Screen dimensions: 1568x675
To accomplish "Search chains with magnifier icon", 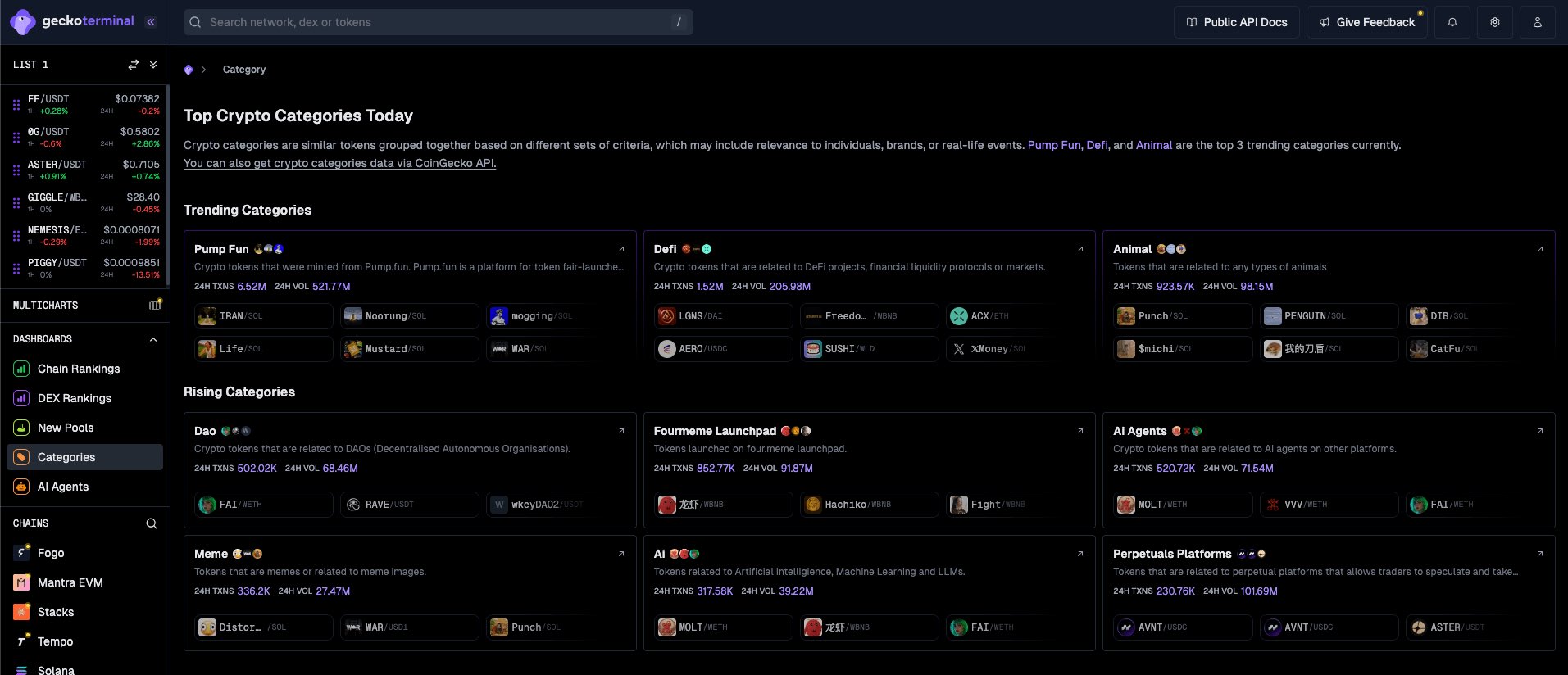I will (152, 523).
